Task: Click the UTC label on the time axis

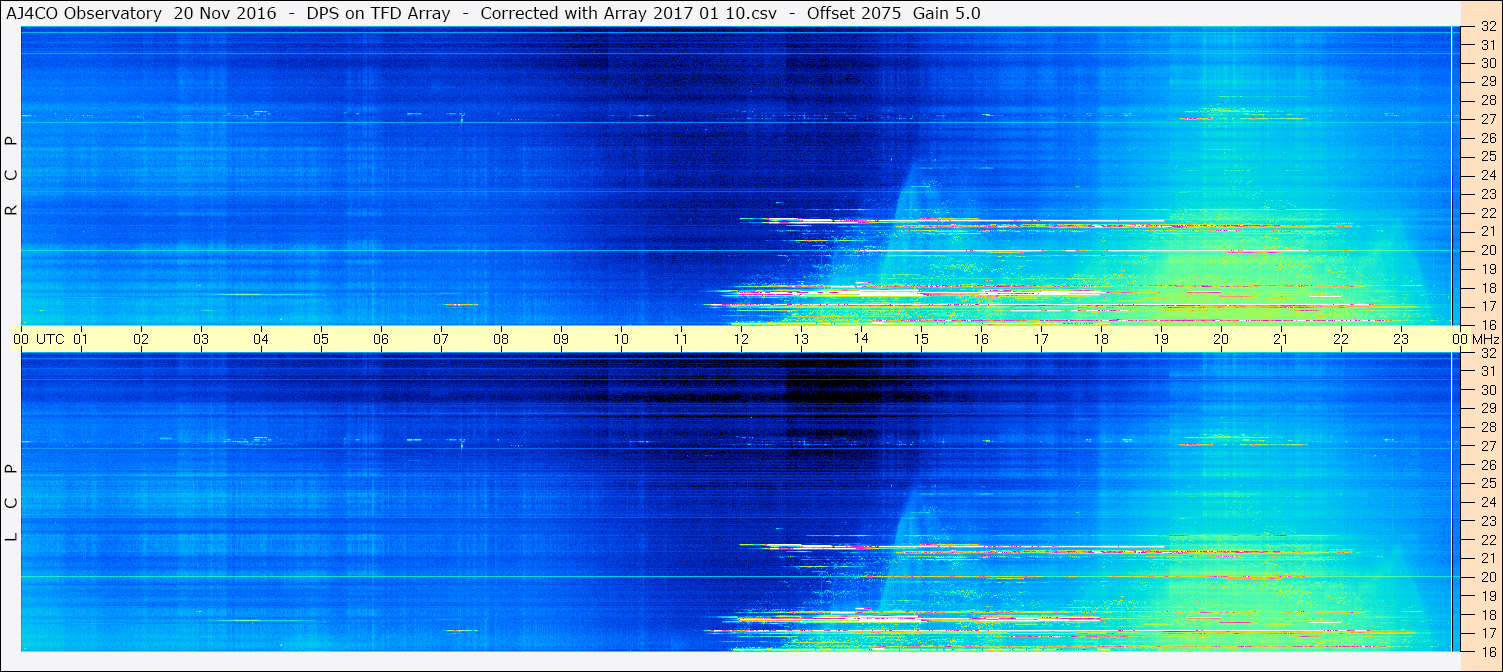Action: (x=50, y=339)
